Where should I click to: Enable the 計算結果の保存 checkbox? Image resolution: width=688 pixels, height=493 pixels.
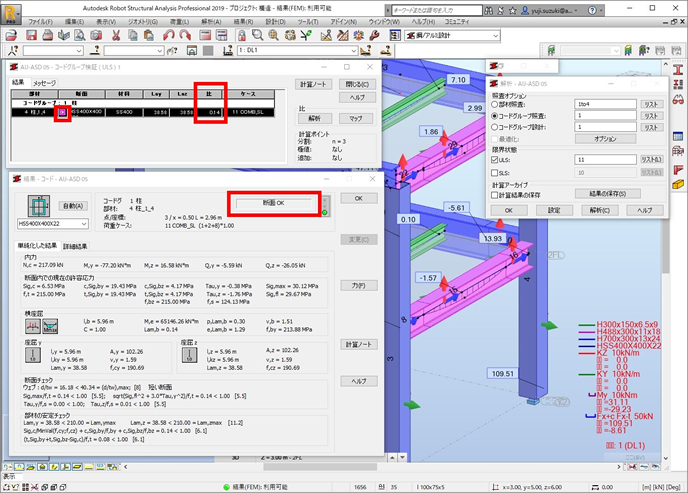coord(494,195)
